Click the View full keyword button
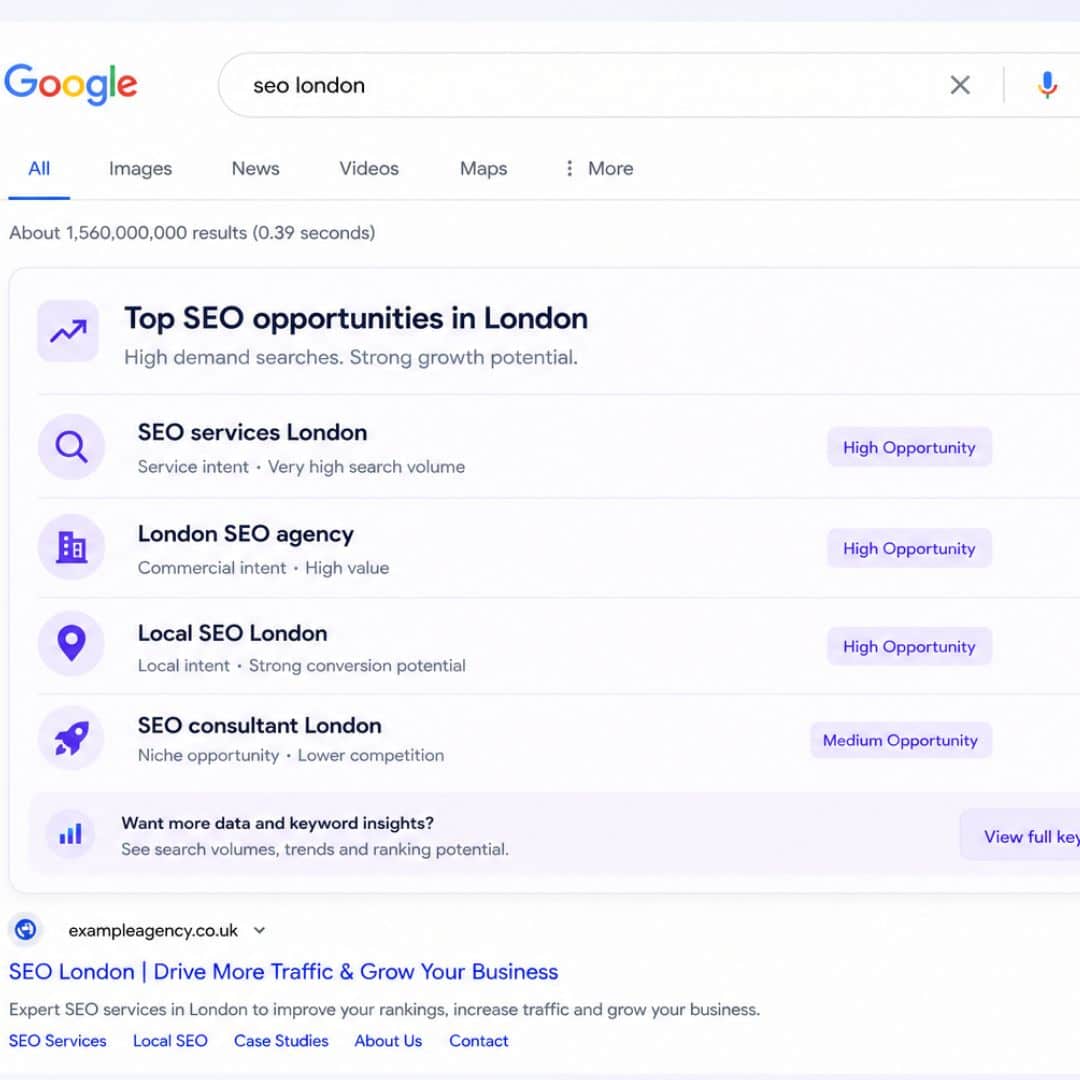 1020,835
